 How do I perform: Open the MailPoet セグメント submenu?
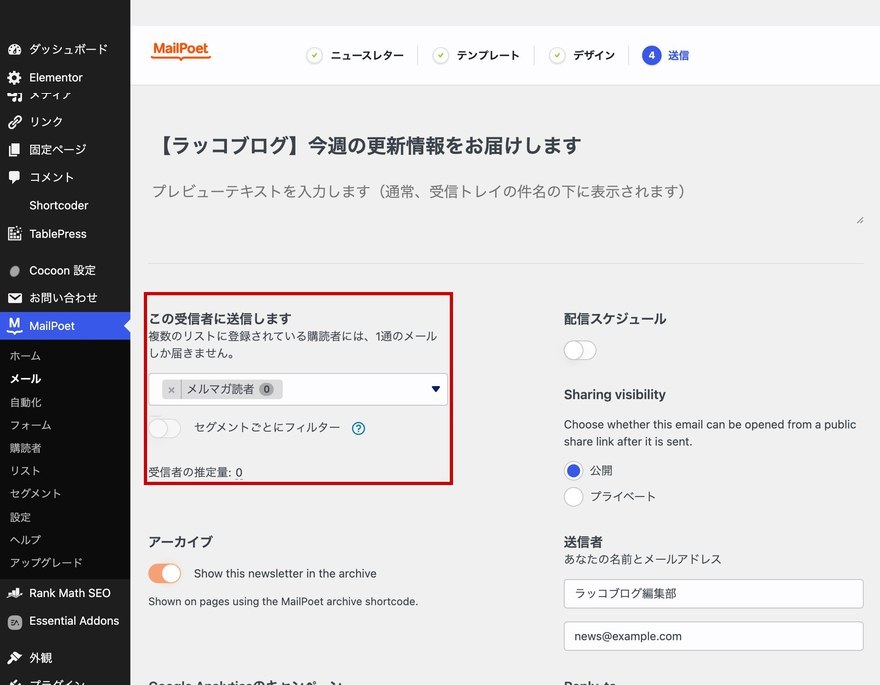pyautogui.click(x=35, y=494)
